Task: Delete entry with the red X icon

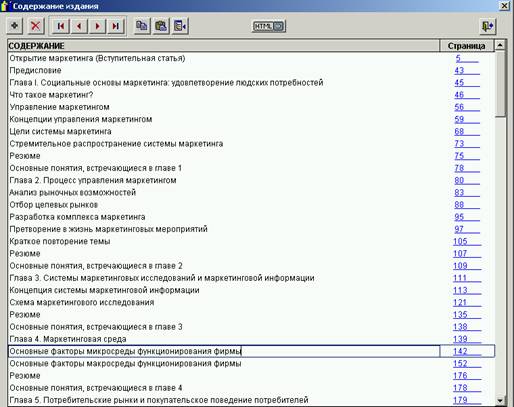Action: pos(36,26)
